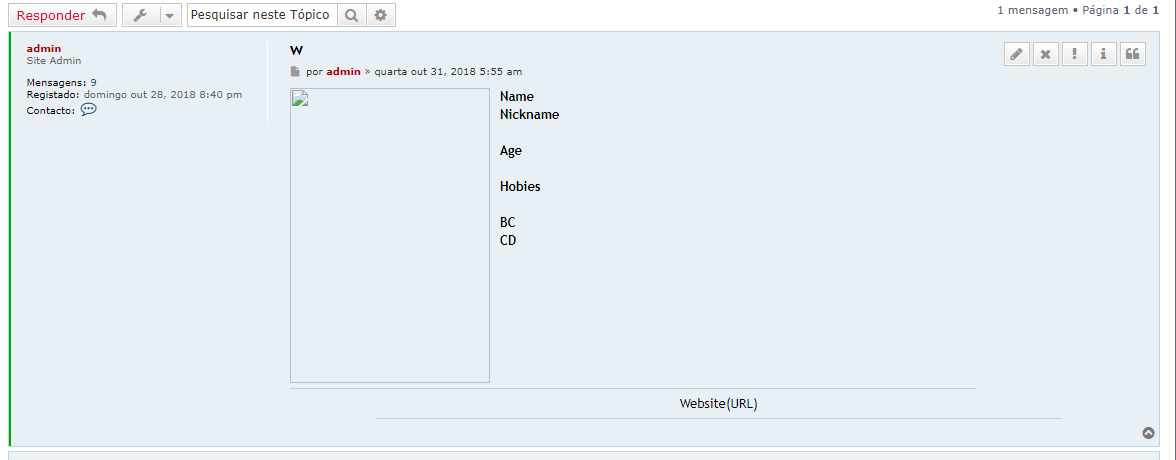
Task: Show post information via the i icon
Action: click(x=1103, y=55)
